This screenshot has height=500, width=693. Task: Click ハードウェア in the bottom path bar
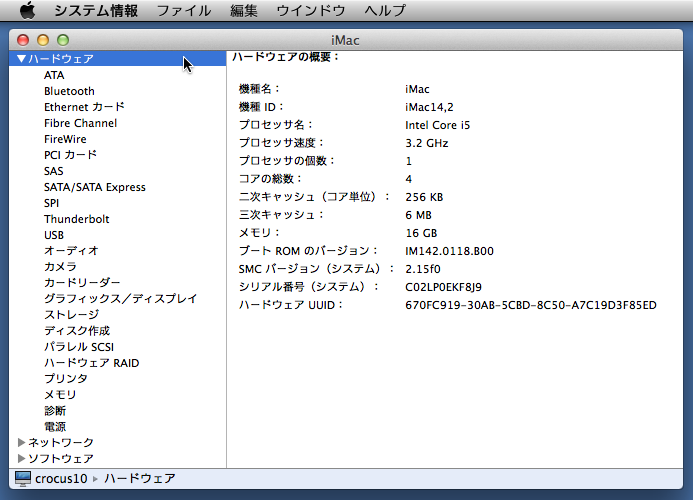click(140, 478)
